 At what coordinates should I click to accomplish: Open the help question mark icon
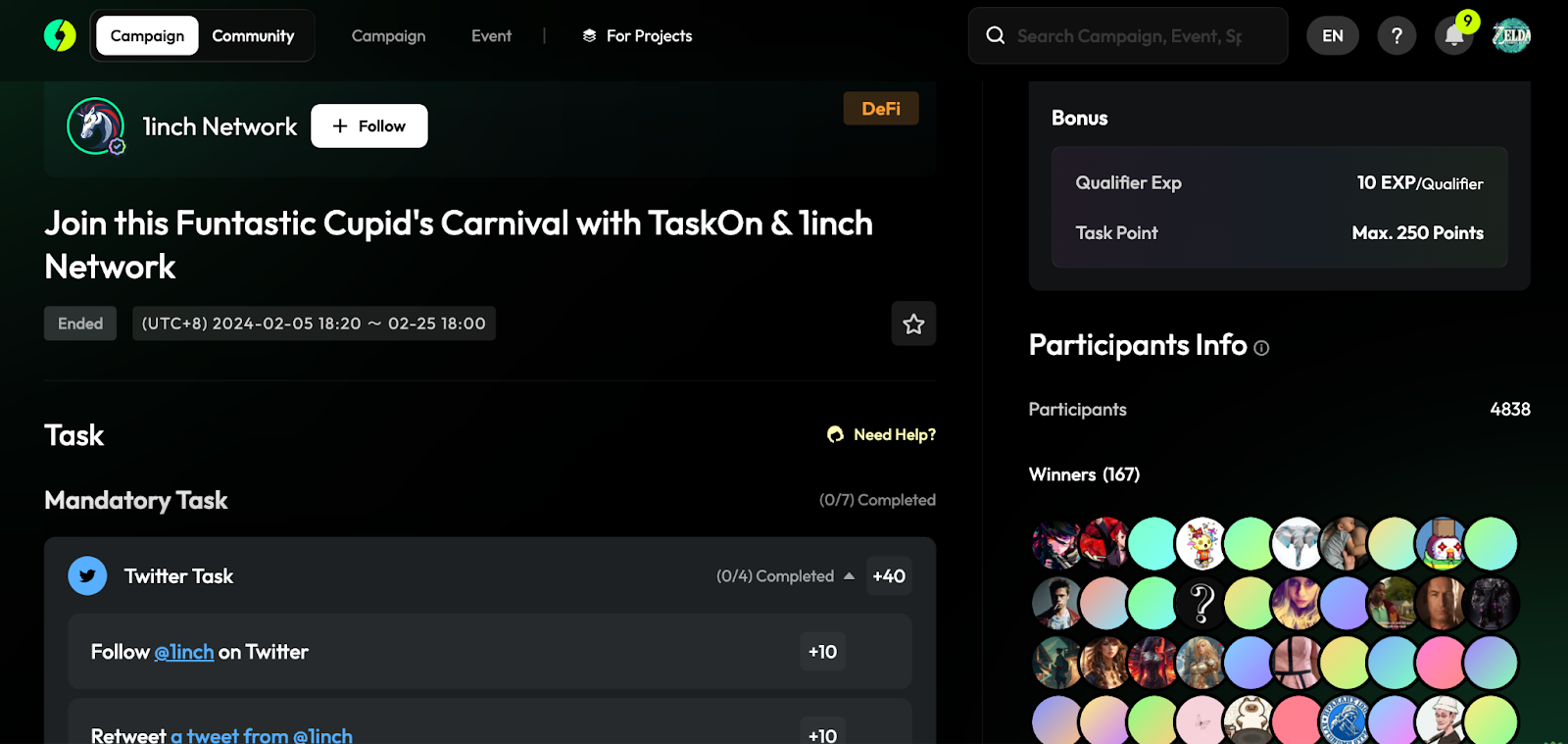[1396, 36]
